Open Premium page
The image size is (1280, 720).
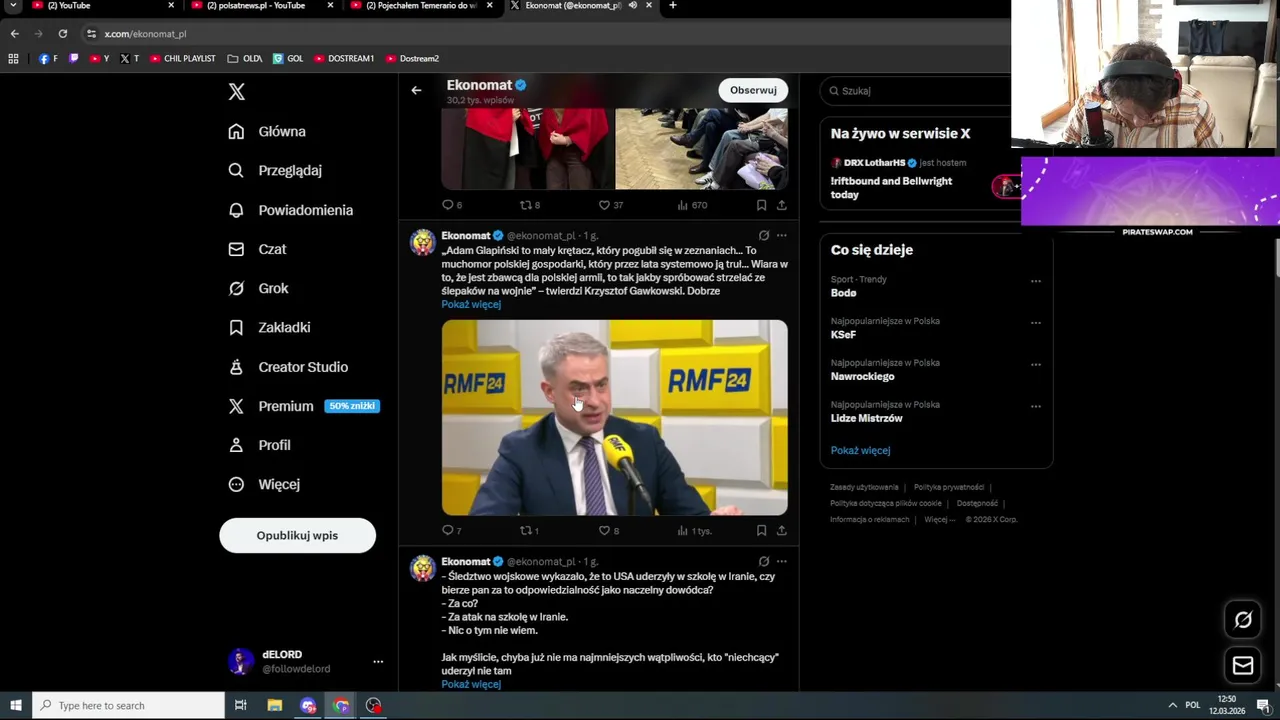point(303,406)
